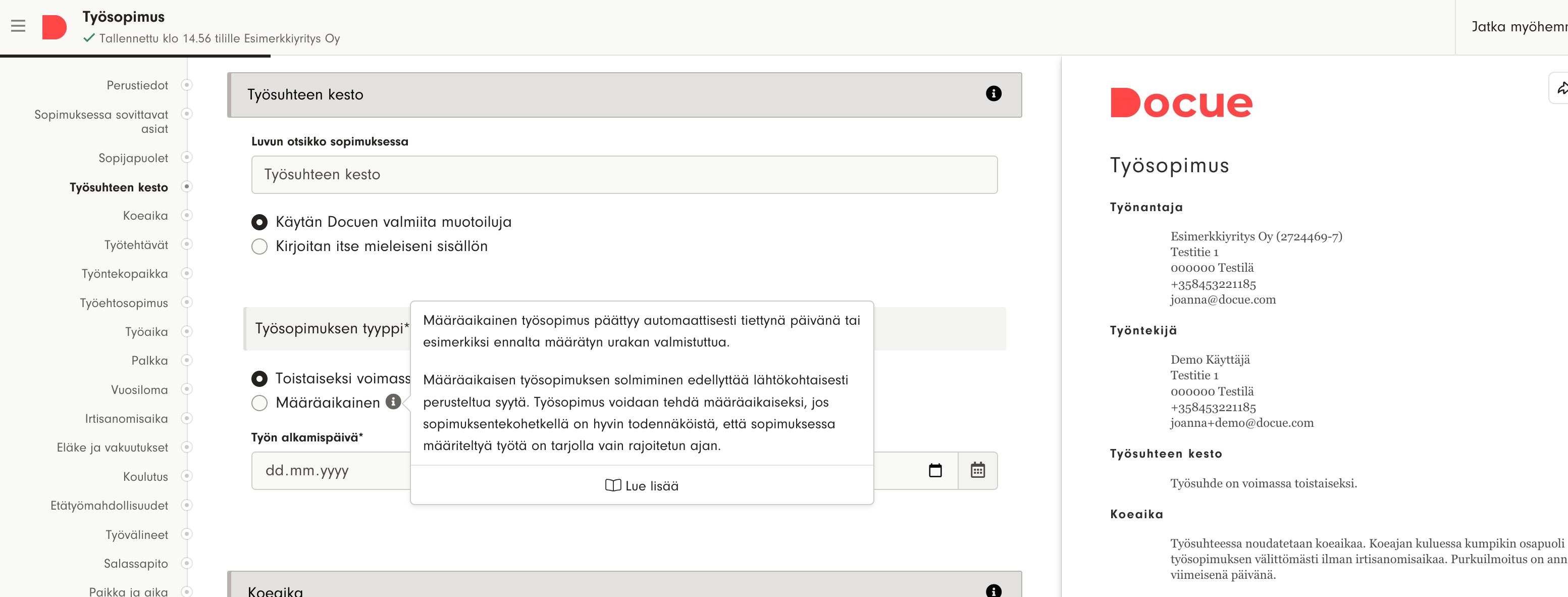This screenshot has height=597, width=1568.
Task: Go to Perustiedot section in sidebar
Action: tap(137, 85)
